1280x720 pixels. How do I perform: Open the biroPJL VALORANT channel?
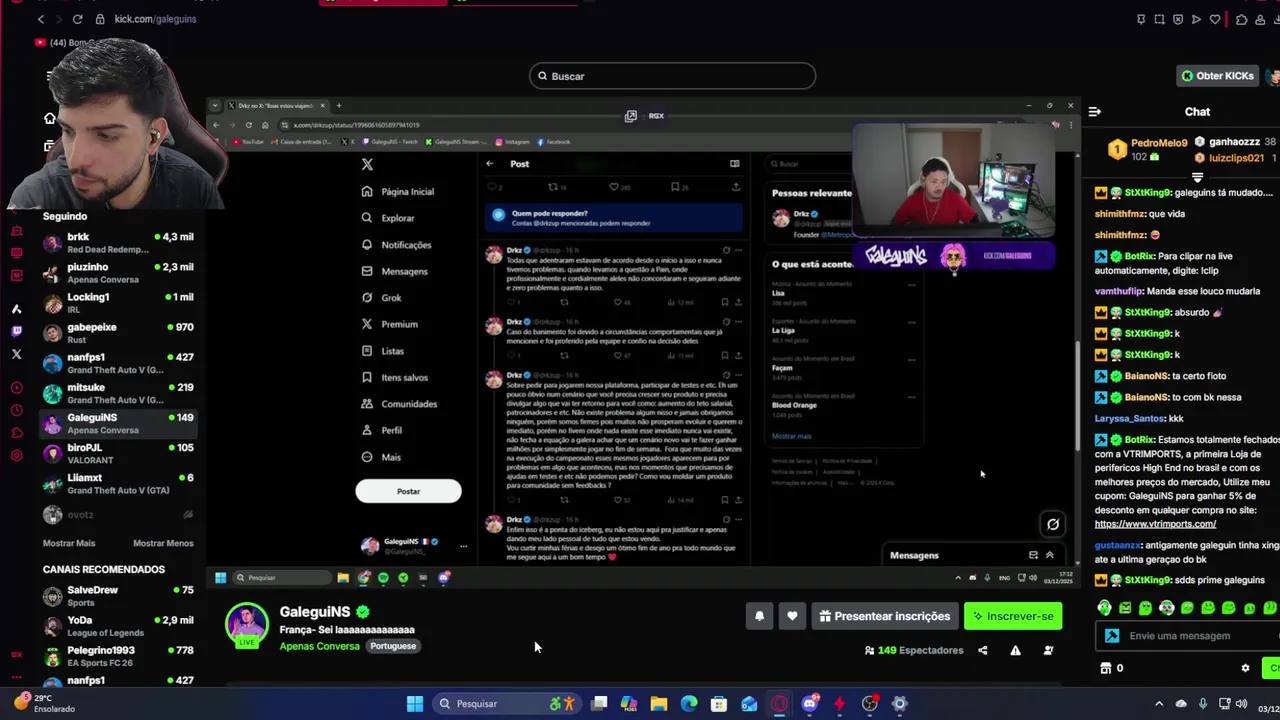[119, 453]
